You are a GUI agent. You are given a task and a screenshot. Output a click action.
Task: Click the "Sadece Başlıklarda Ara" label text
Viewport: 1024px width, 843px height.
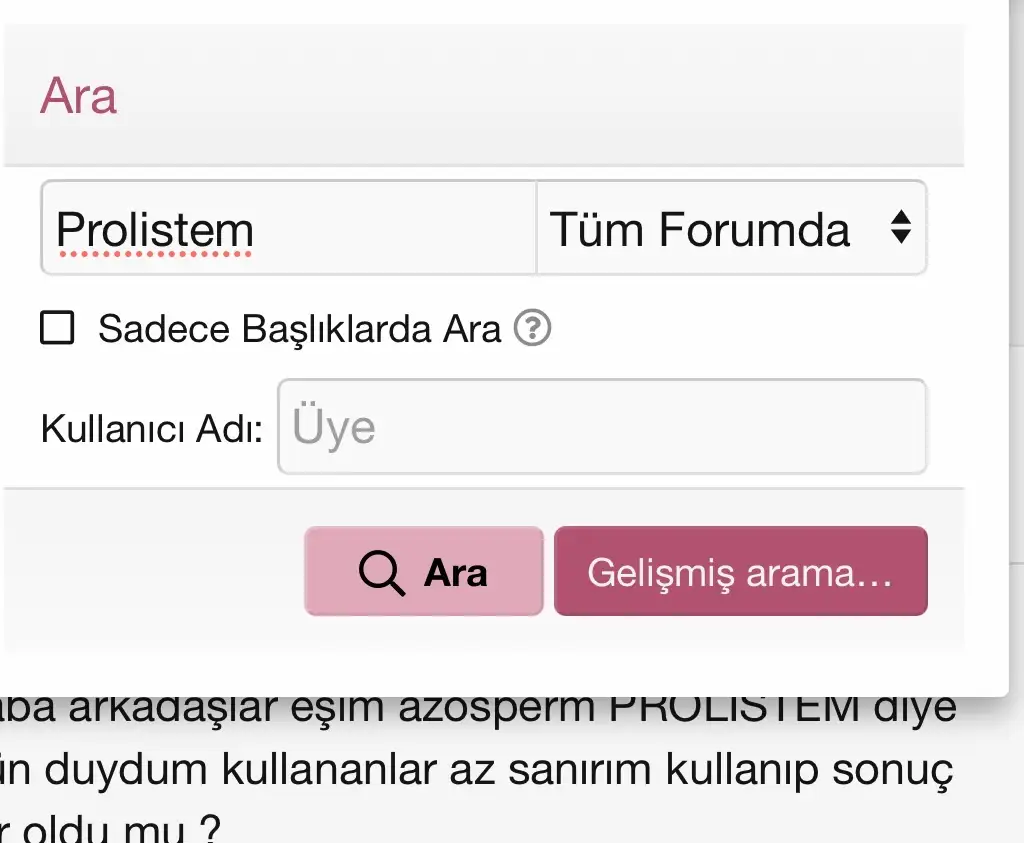(299, 329)
